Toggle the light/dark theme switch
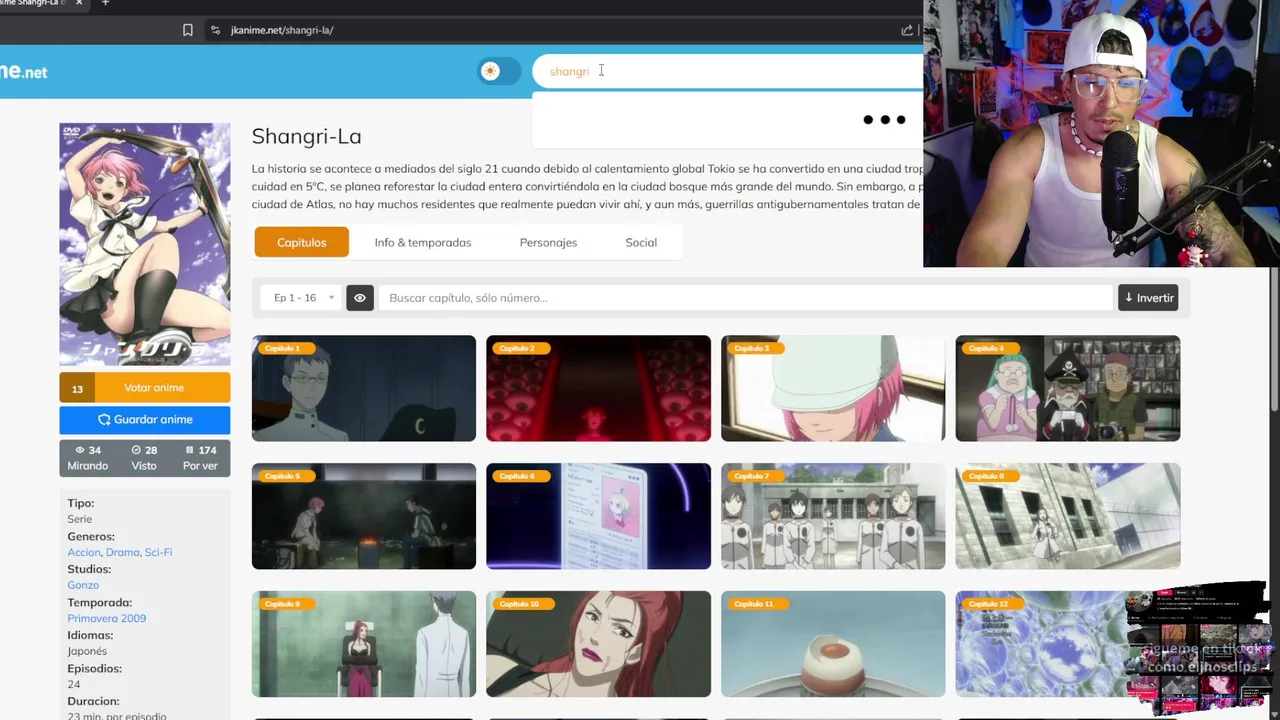 click(499, 71)
